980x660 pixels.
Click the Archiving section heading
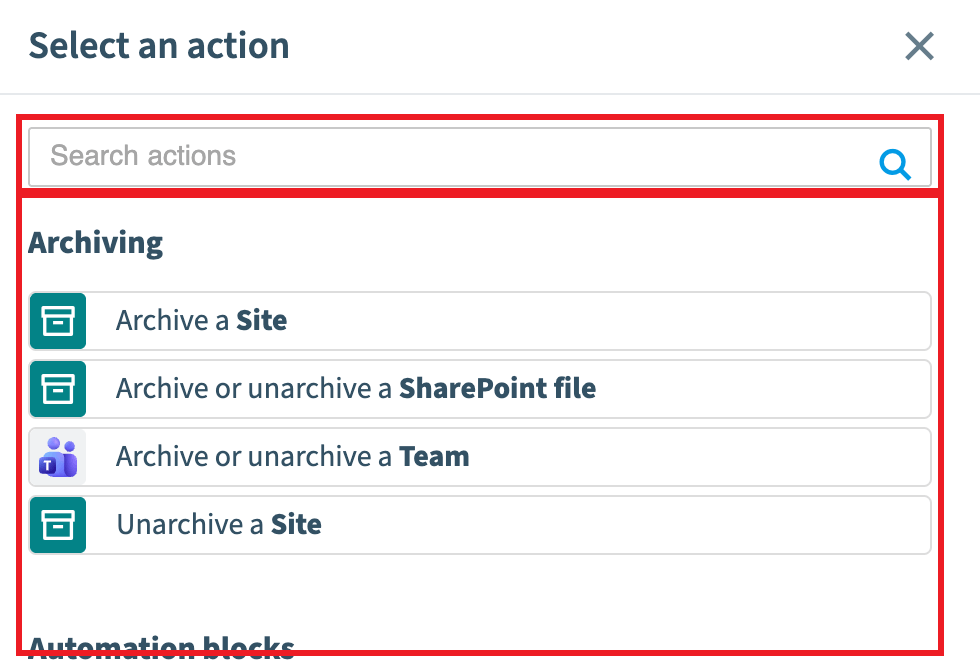[96, 243]
